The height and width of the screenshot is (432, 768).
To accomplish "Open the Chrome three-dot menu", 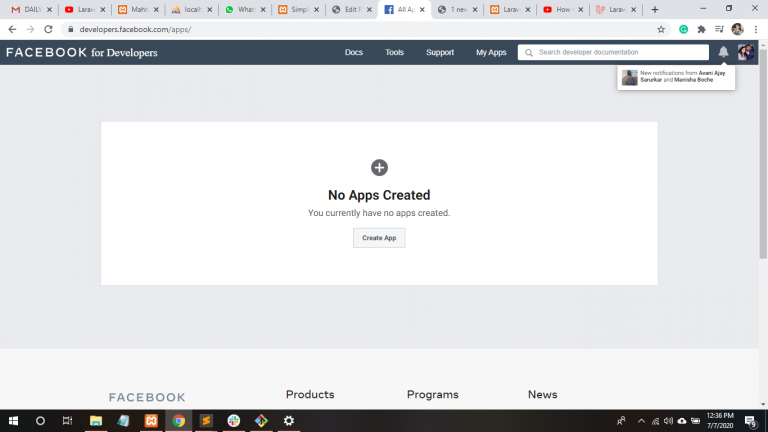I will 756,29.
